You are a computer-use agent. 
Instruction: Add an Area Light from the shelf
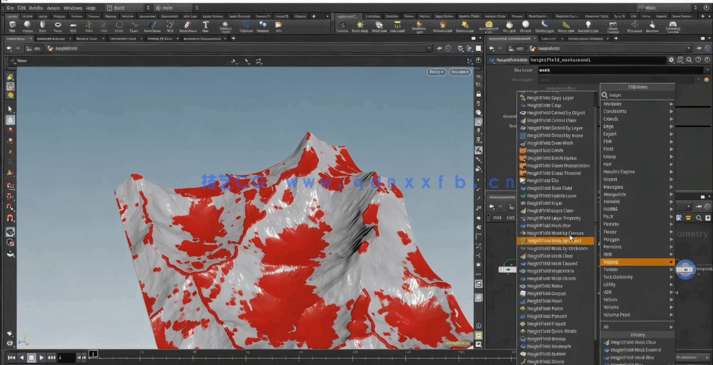tap(397, 26)
